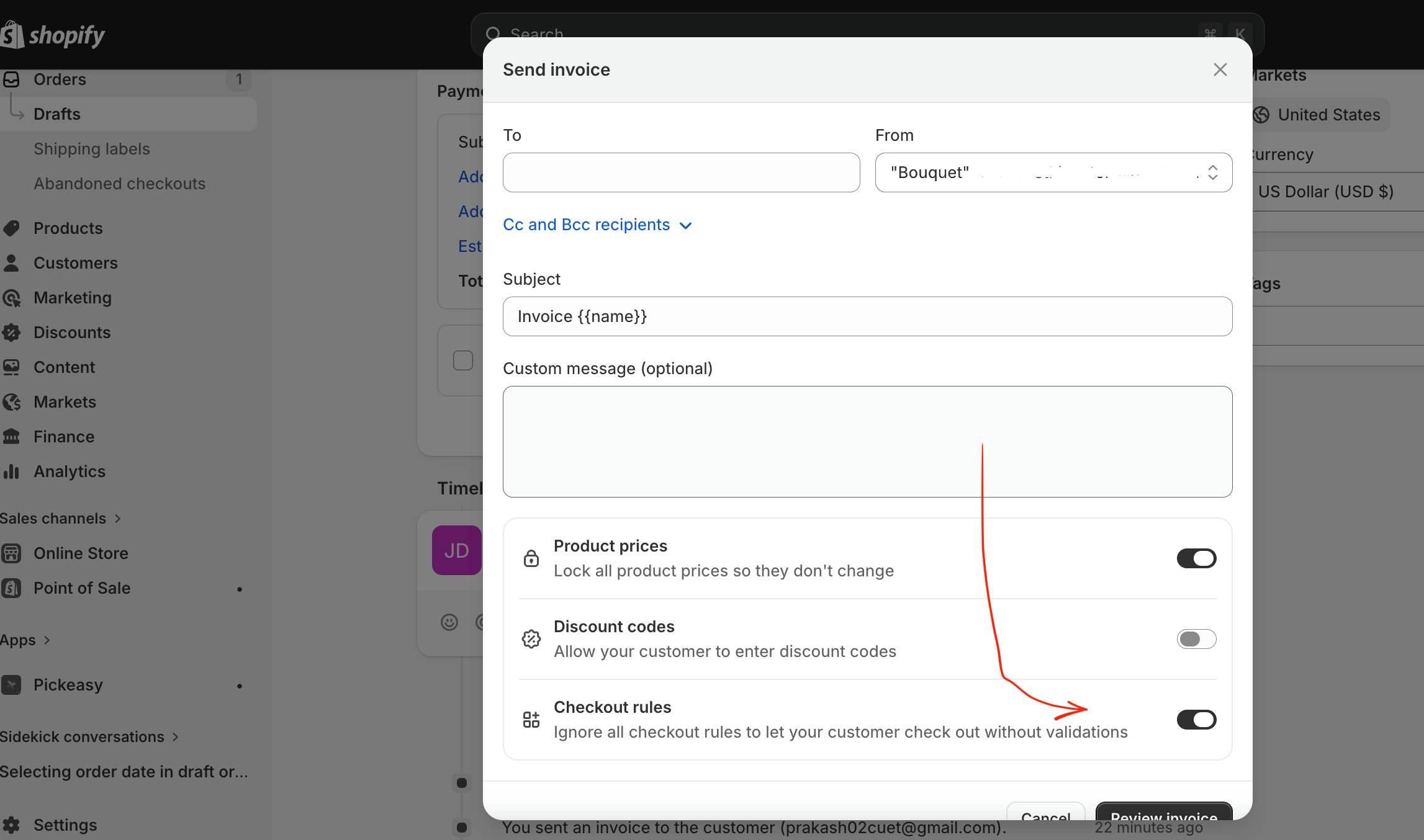
Task: Click the Marketing target icon
Action: (11, 298)
